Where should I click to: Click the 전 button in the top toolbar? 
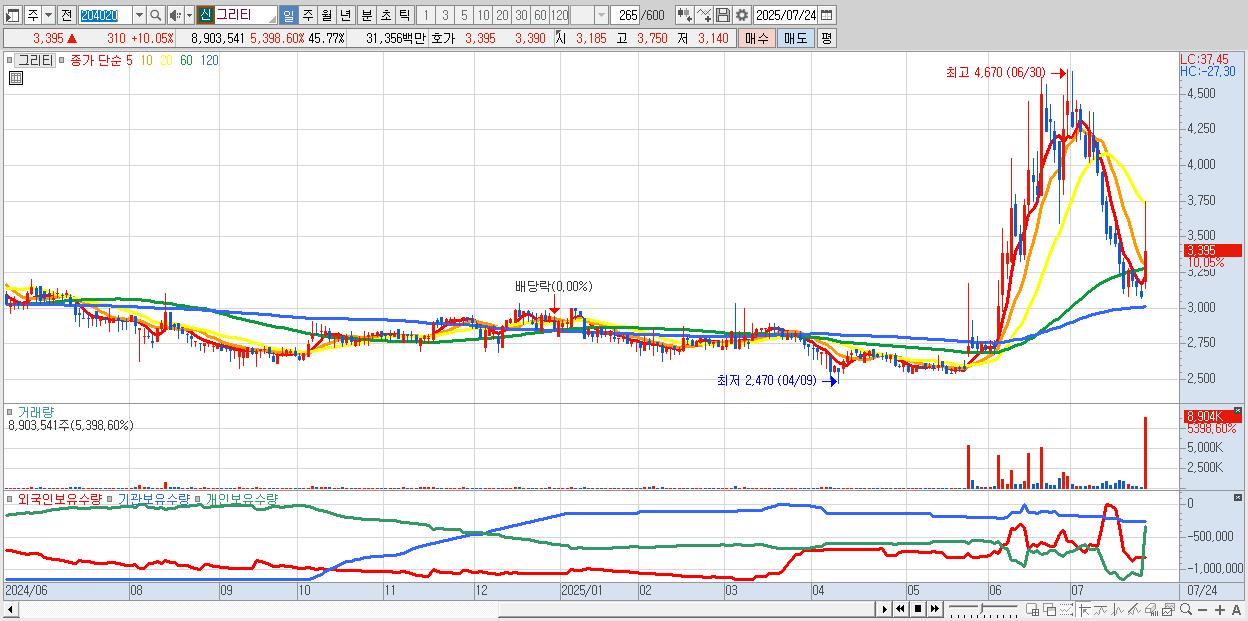pyautogui.click(x=66, y=15)
